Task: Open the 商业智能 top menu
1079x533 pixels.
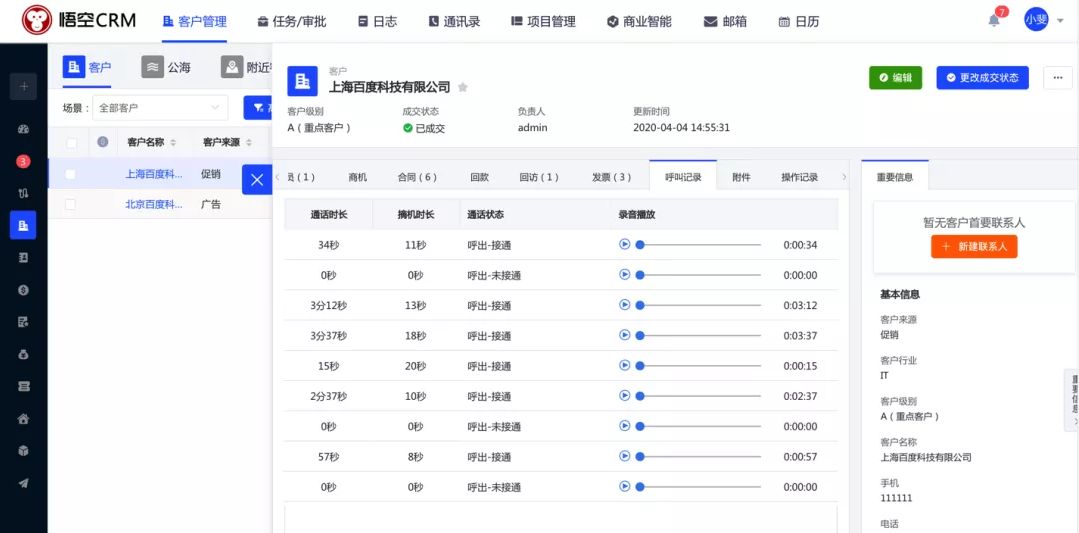Action: 640,21
